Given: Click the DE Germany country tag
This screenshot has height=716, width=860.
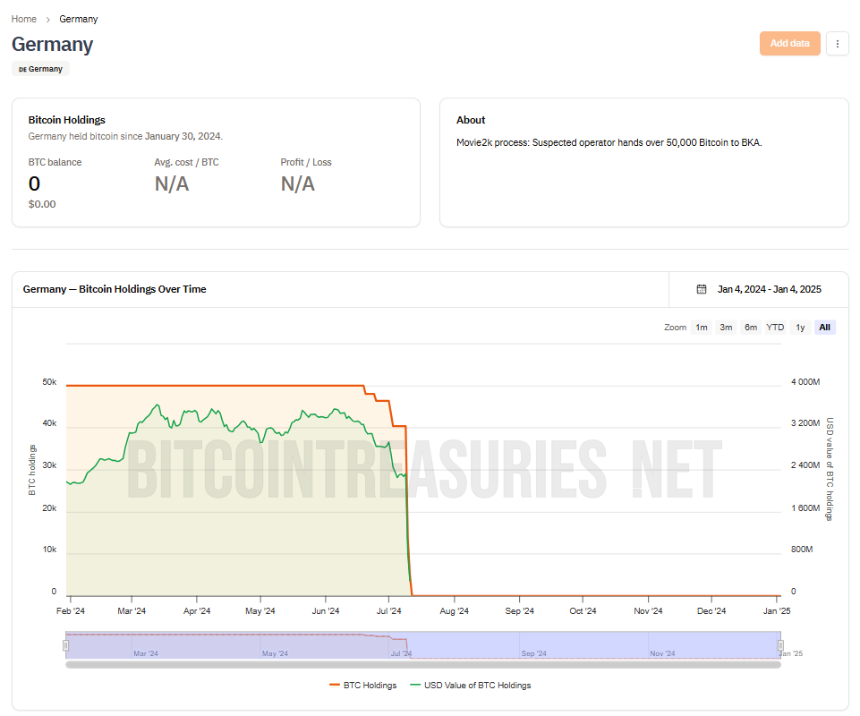Looking at the screenshot, I should (x=41, y=69).
